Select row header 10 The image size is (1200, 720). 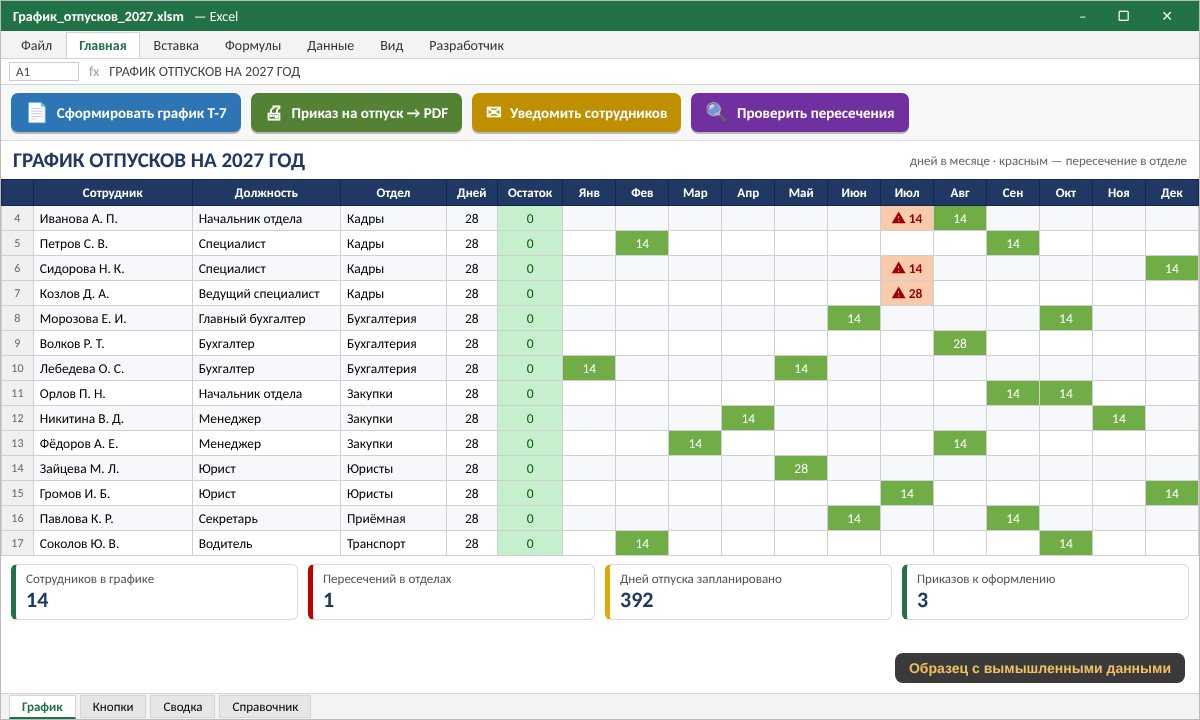(17, 368)
